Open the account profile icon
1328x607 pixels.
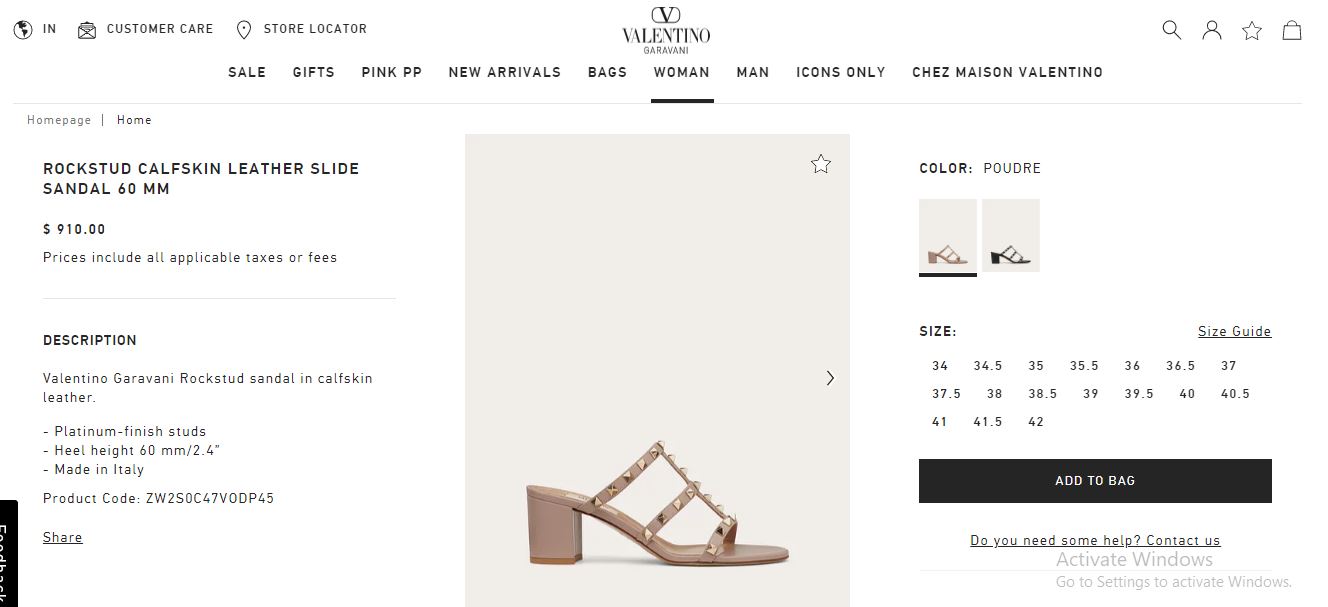pos(1212,30)
